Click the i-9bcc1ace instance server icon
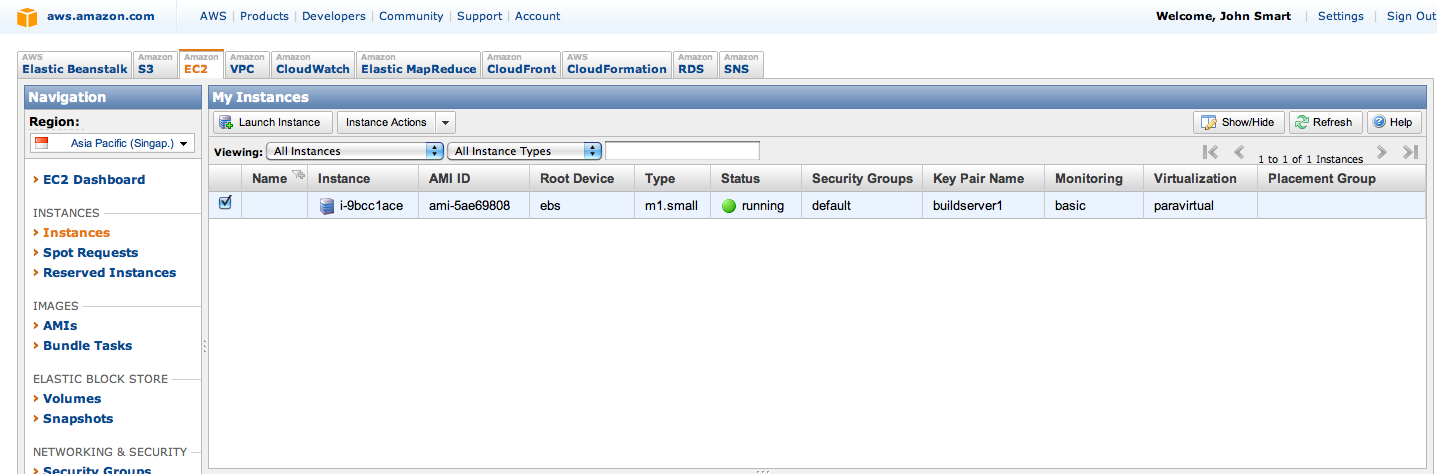 point(327,206)
